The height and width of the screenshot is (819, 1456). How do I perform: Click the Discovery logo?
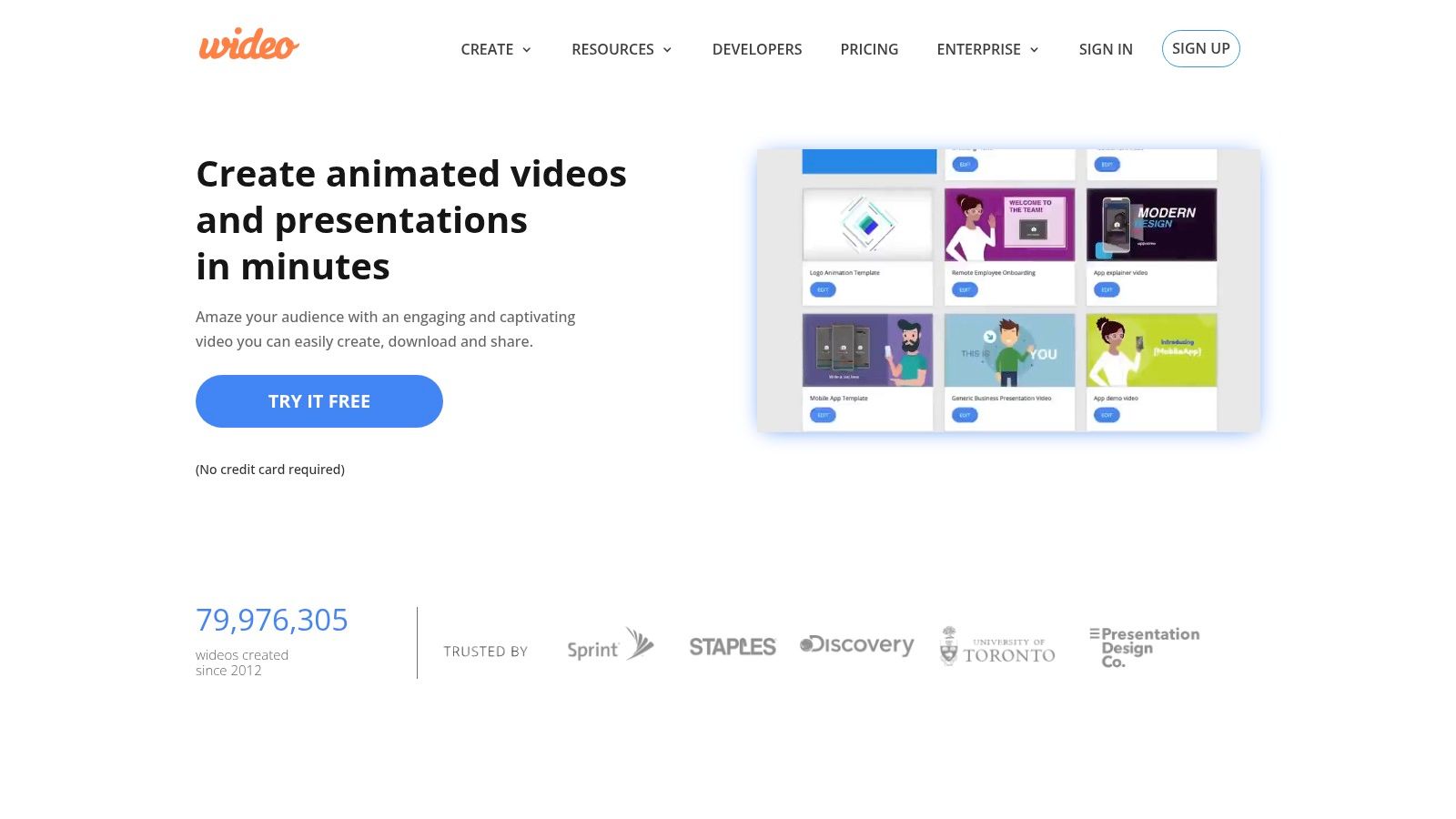coord(856,645)
